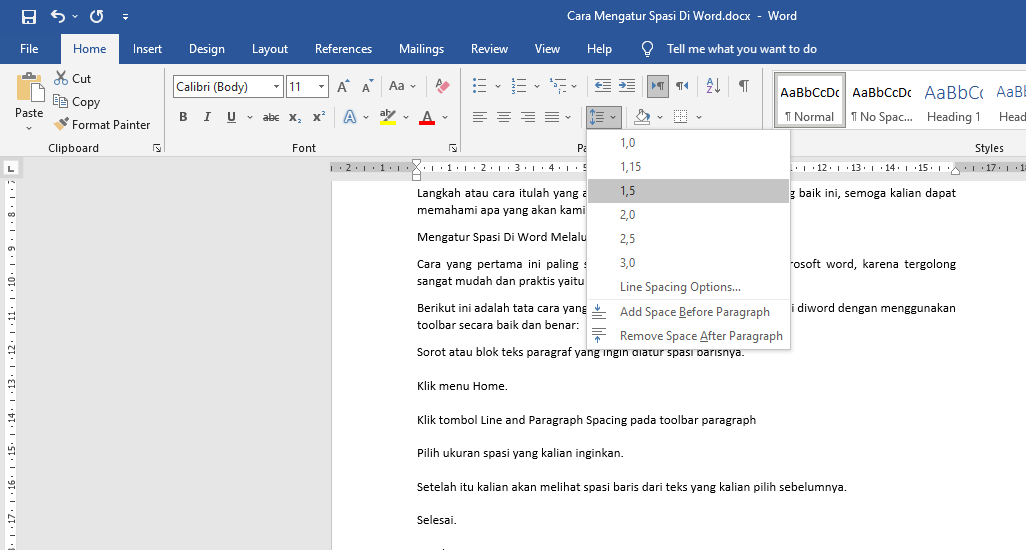The width and height of the screenshot is (1026, 550).
Task: Open the Borders button
Action: (x=681, y=117)
